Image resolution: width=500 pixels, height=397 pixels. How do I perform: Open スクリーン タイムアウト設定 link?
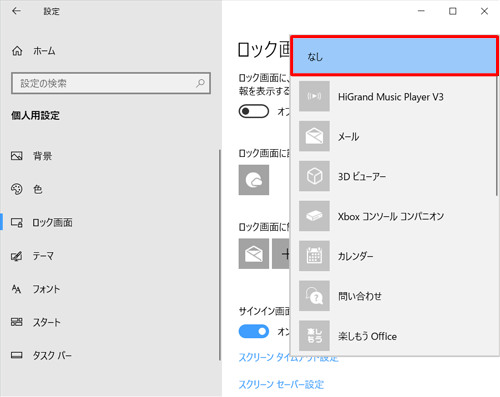(x=289, y=358)
